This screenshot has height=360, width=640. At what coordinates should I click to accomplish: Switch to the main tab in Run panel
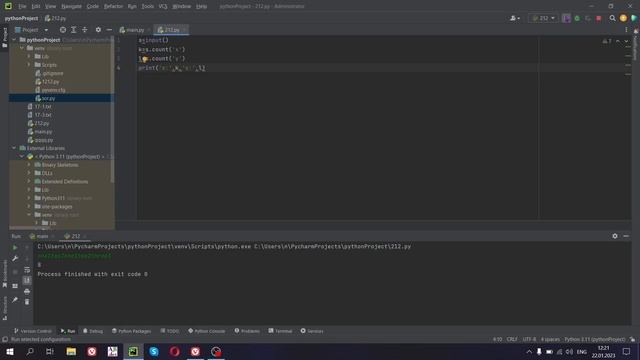(42, 236)
